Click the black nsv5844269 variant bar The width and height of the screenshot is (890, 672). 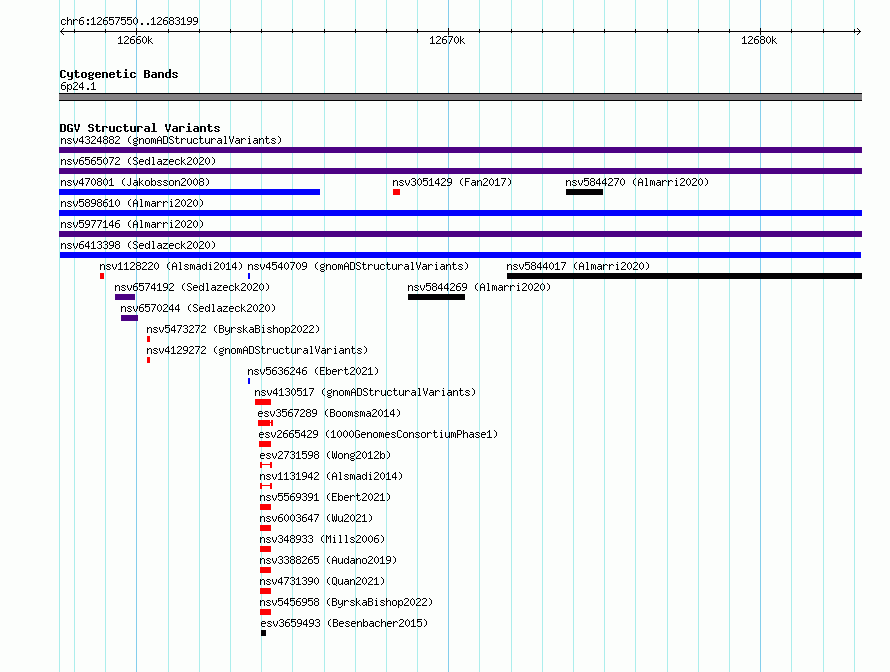[x=436, y=297]
